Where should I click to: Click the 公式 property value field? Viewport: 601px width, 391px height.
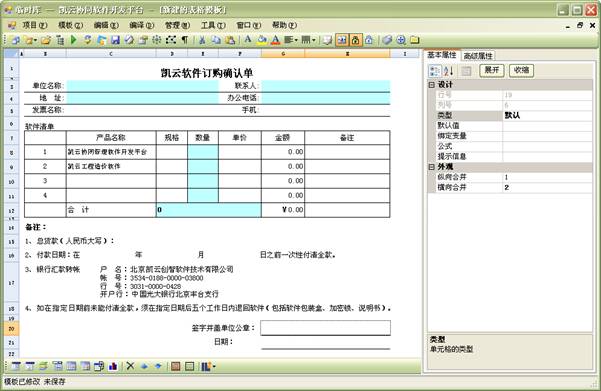pos(547,146)
